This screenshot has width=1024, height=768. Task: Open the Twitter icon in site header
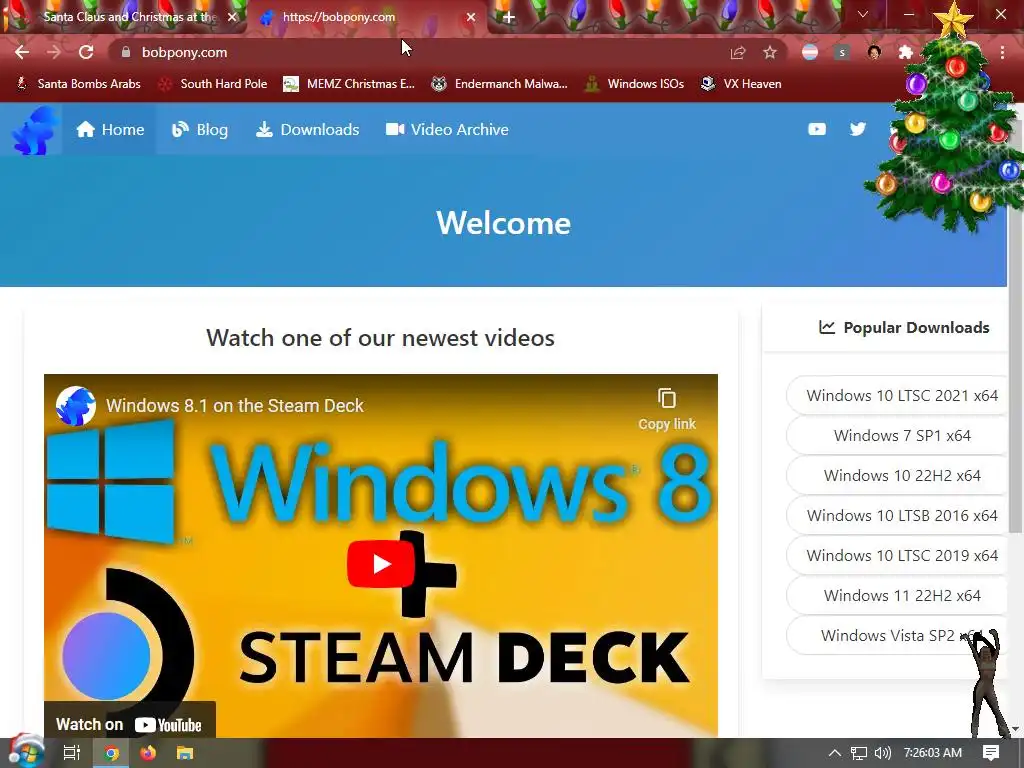(857, 129)
